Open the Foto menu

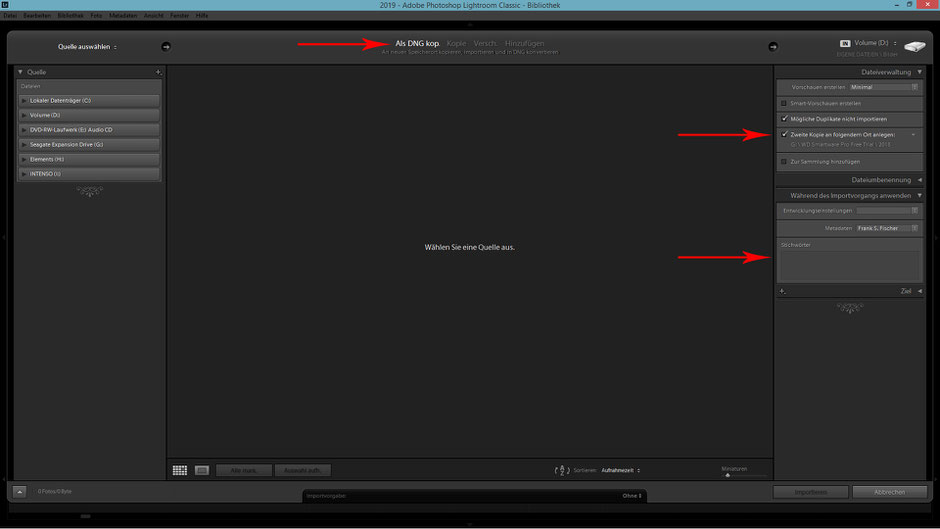pos(96,16)
